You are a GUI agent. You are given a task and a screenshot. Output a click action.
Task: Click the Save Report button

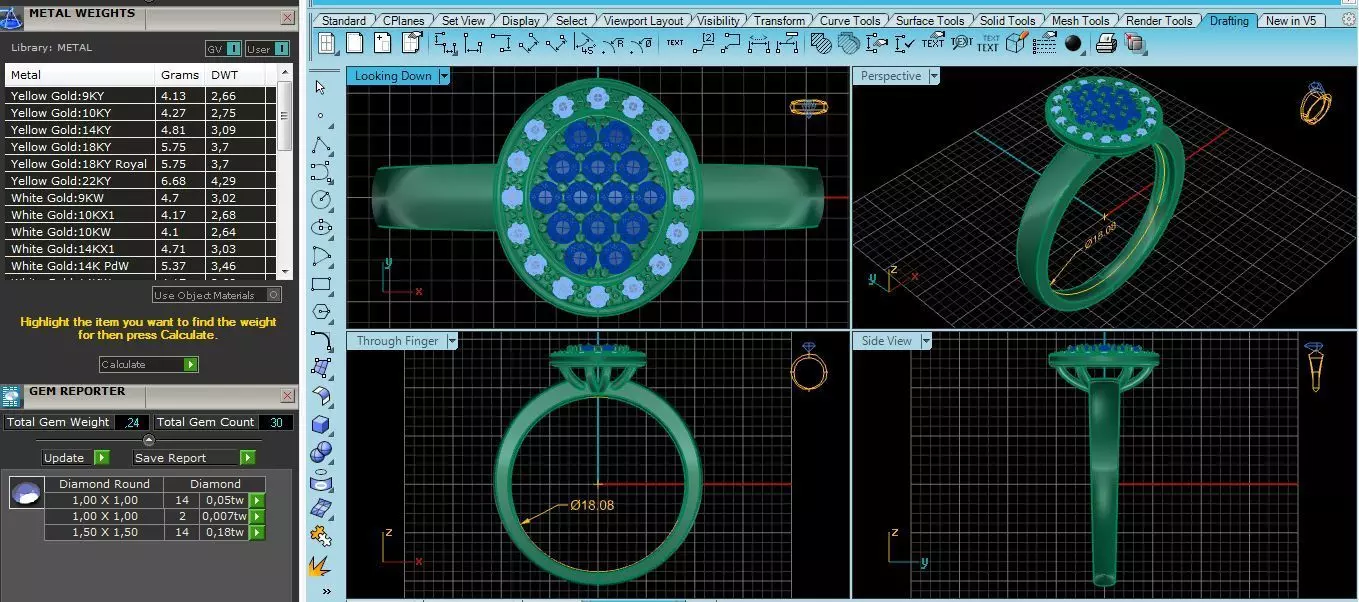tap(194, 457)
